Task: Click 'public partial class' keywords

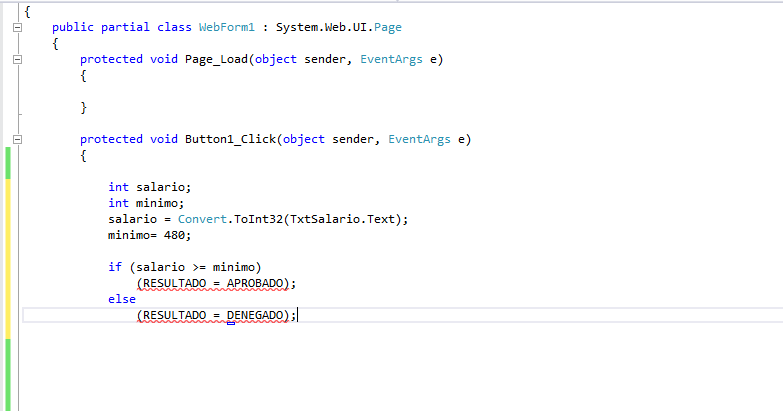Action: point(121,27)
